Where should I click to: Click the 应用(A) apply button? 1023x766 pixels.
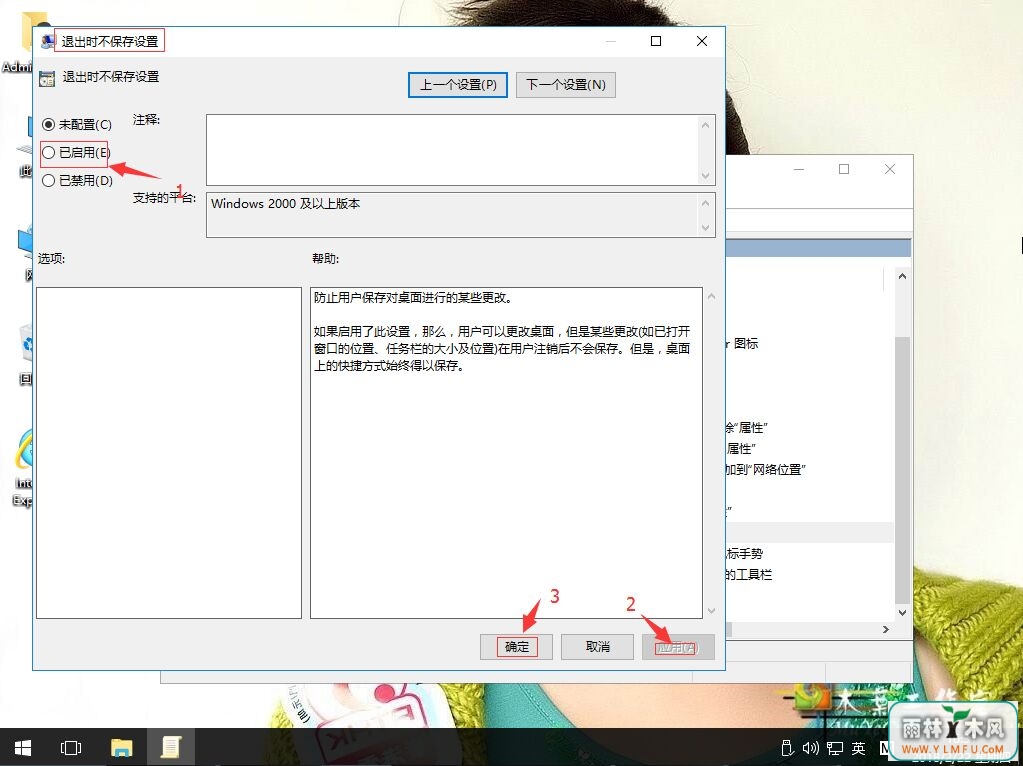coord(678,647)
